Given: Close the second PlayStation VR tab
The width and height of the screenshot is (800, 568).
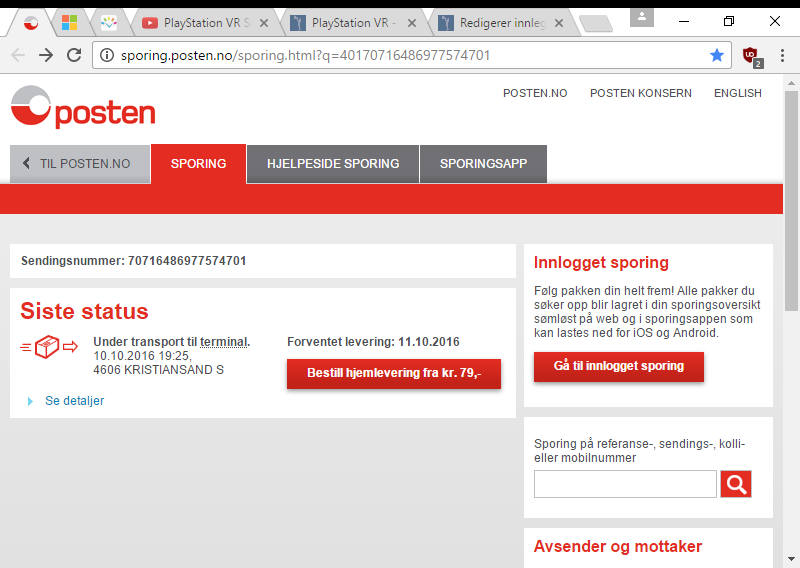Looking at the screenshot, I should tap(412, 23).
